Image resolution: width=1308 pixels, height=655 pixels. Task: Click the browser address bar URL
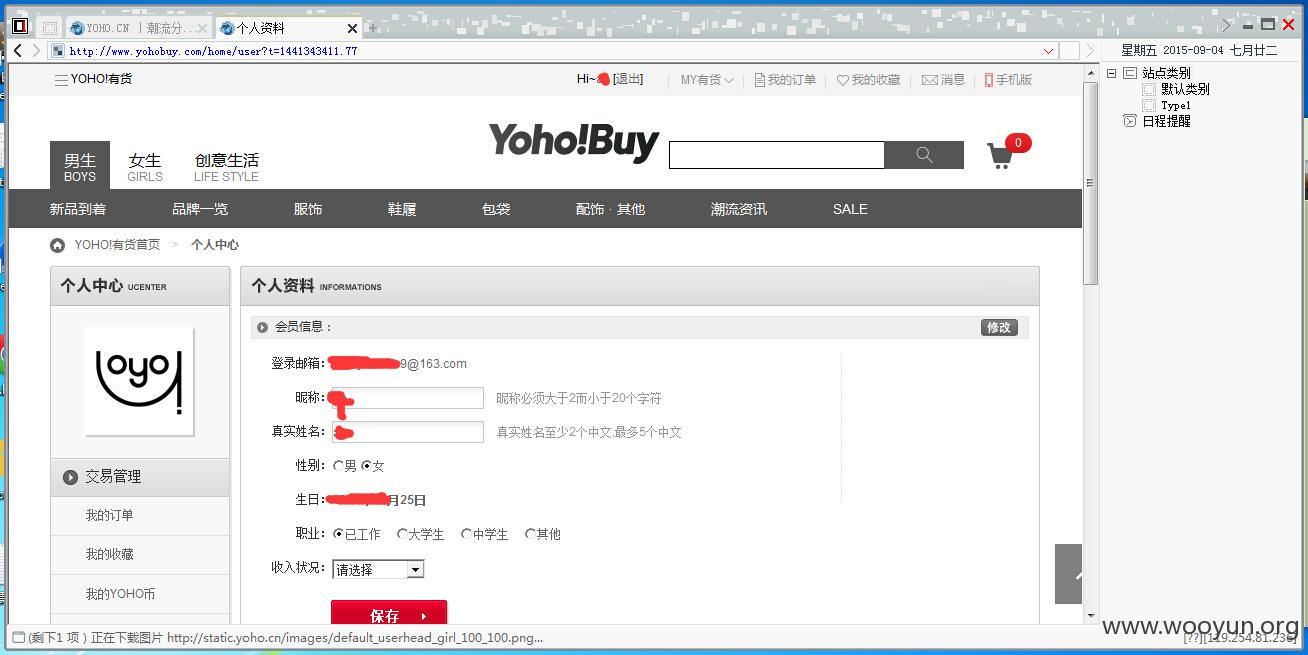tap(213, 51)
